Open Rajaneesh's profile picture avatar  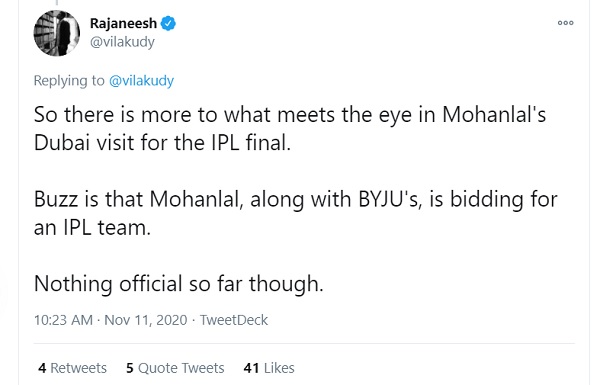57,33
